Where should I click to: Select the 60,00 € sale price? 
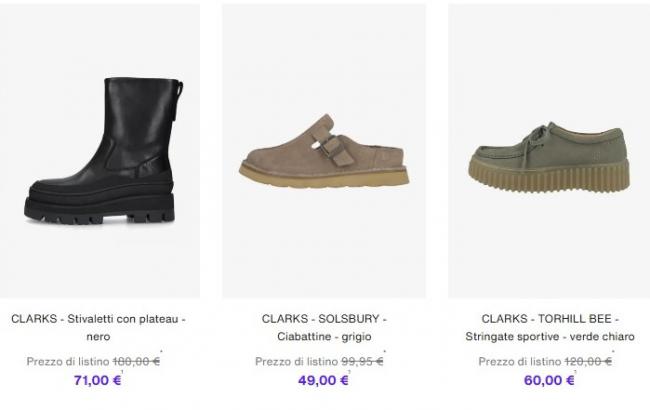[548, 379]
